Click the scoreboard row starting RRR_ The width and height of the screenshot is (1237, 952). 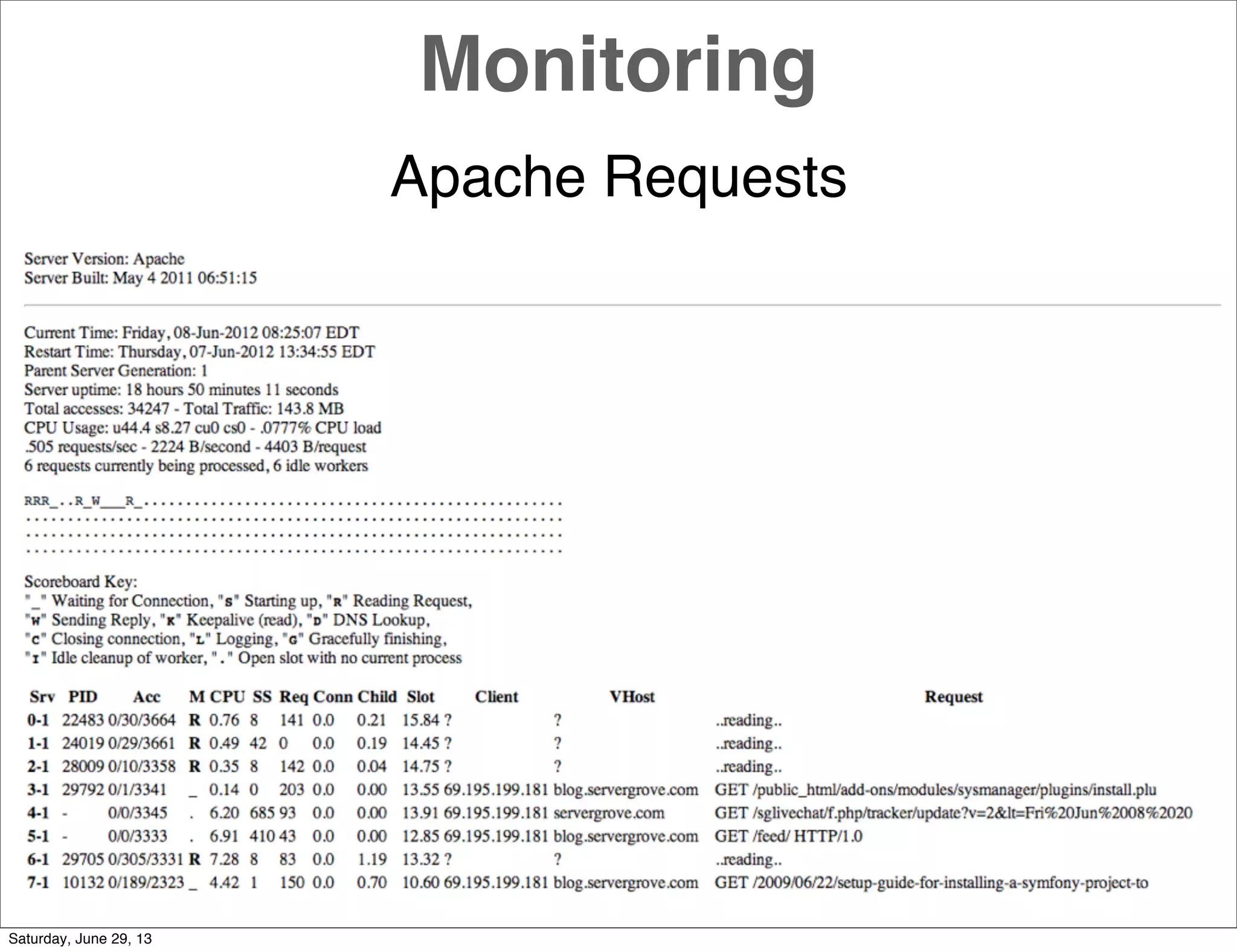(294, 503)
